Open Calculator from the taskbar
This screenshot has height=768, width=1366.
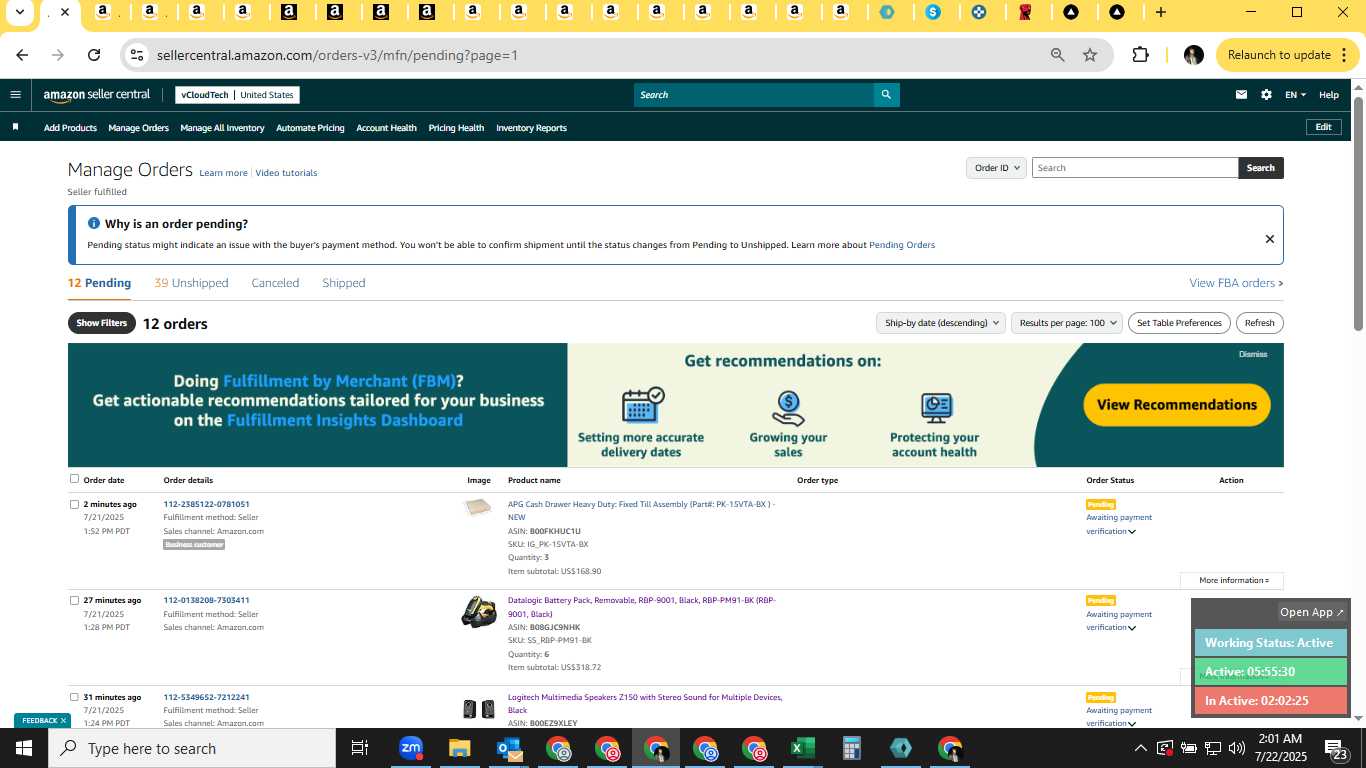[851, 748]
